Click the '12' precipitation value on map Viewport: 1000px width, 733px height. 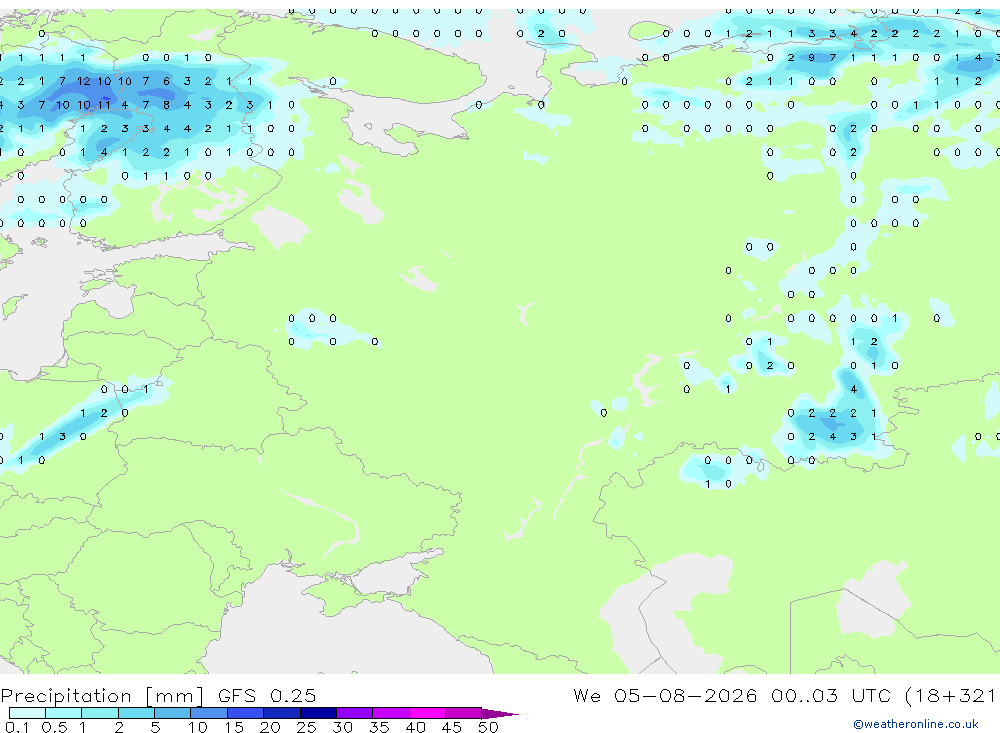pos(84,81)
